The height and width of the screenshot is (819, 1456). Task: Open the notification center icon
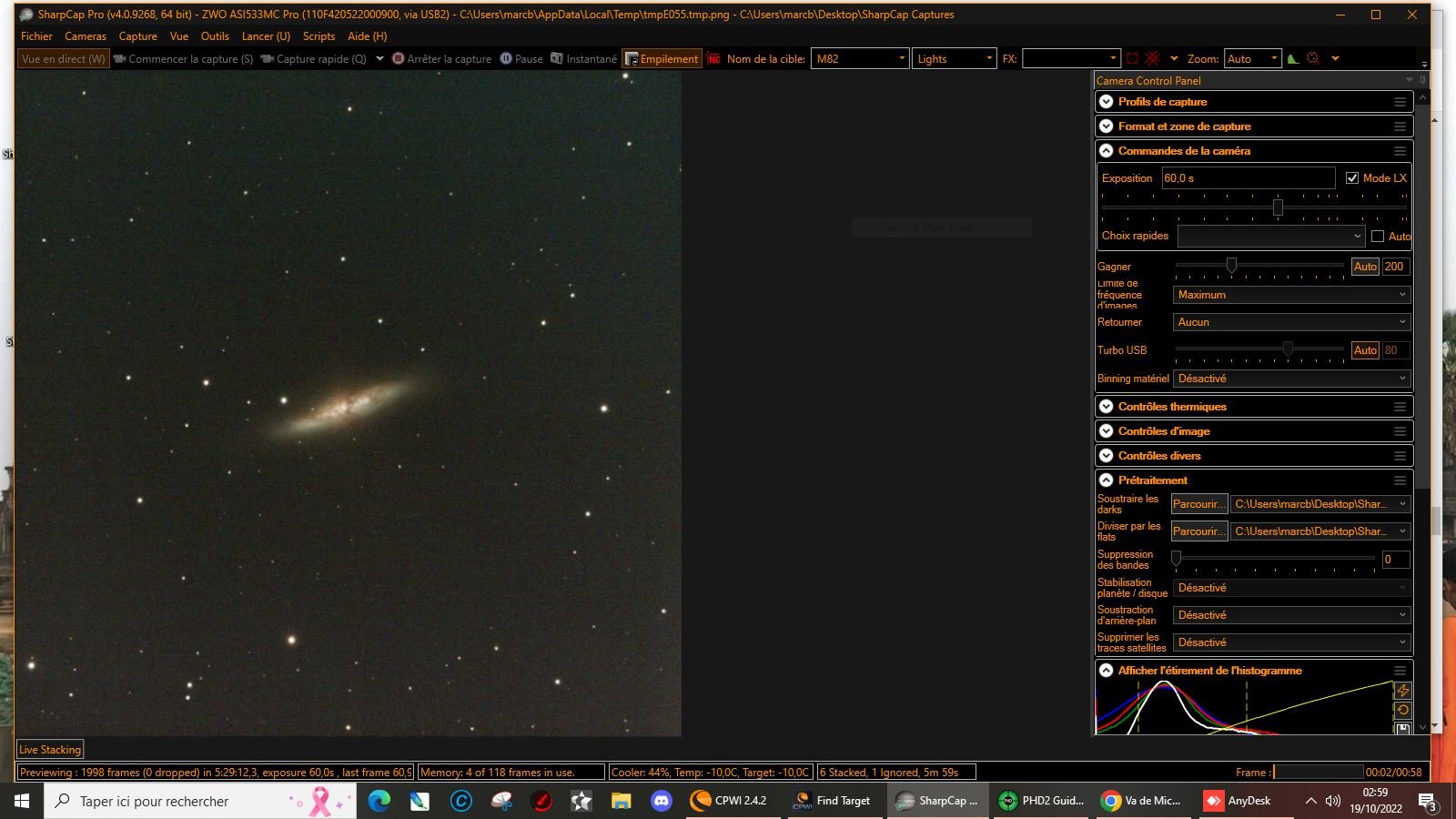click(1428, 801)
